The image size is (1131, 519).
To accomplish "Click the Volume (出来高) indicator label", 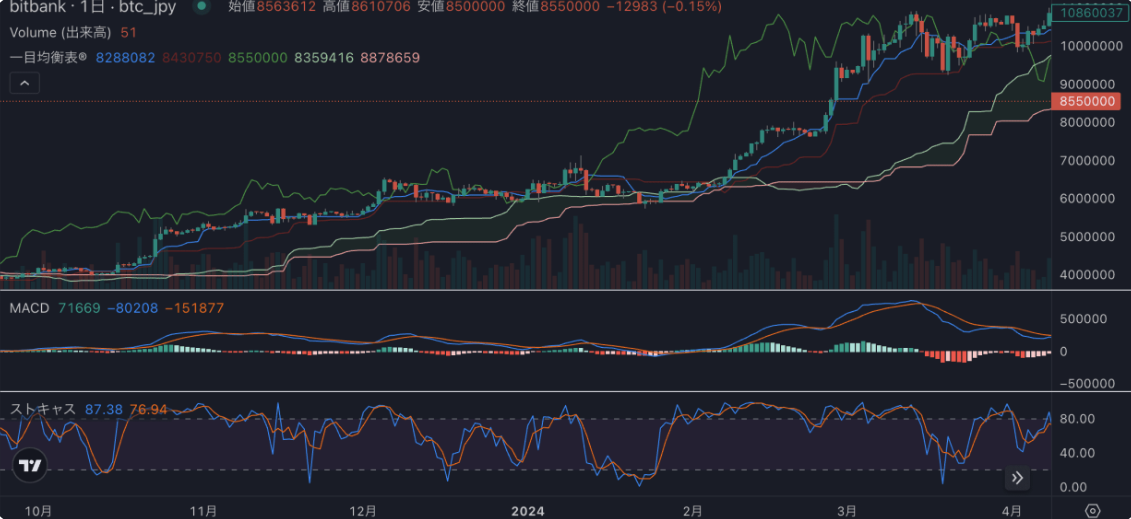I will (60, 32).
